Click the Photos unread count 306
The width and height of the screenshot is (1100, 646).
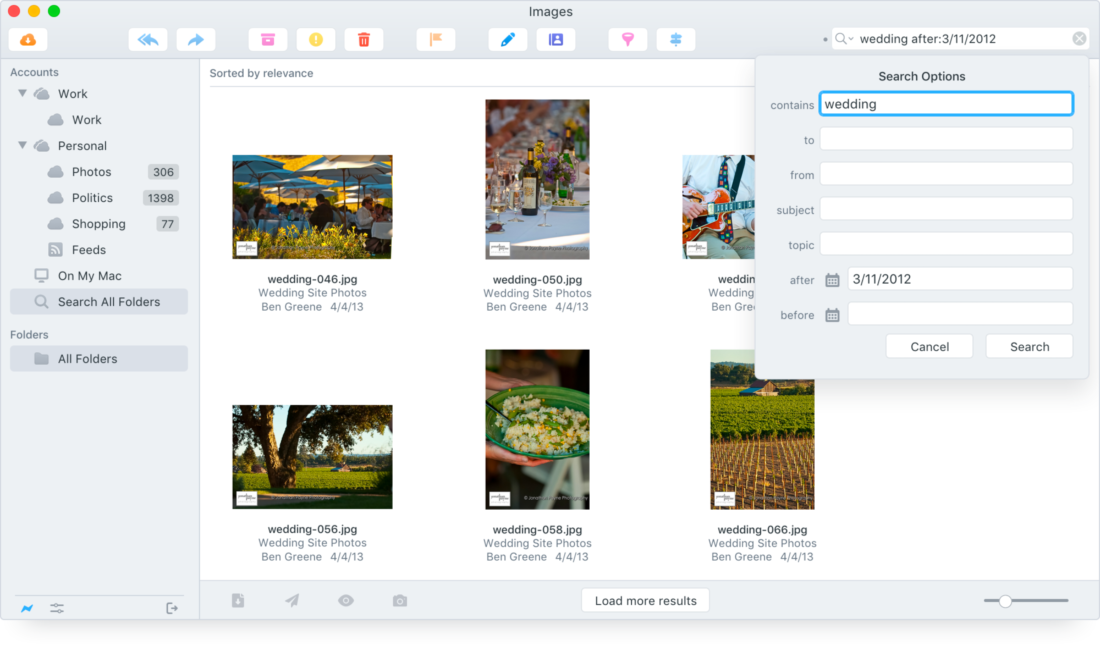(x=163, y=172)
